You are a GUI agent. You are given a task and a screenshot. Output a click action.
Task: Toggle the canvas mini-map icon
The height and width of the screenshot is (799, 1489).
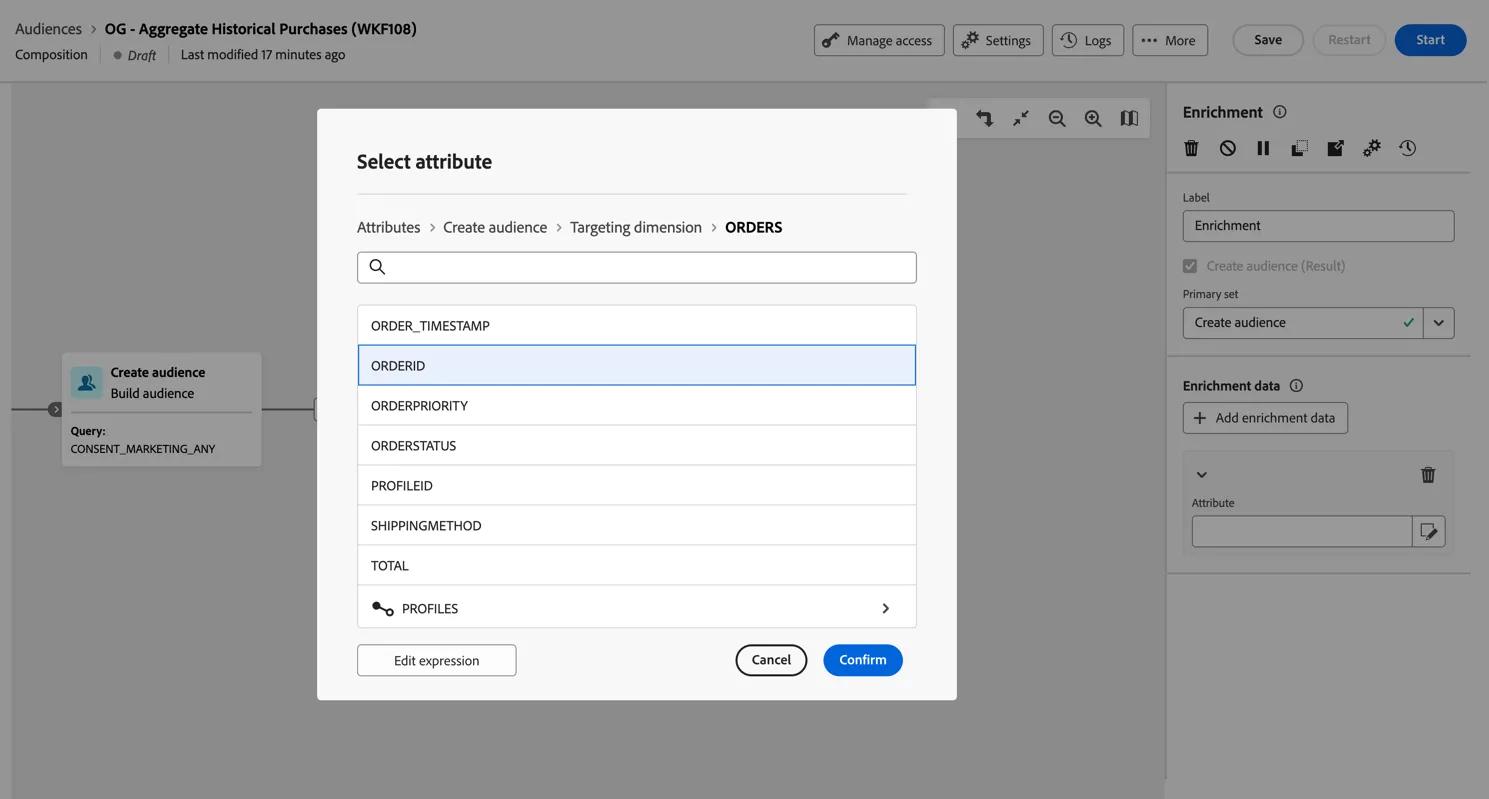[x=1129, y=118]
